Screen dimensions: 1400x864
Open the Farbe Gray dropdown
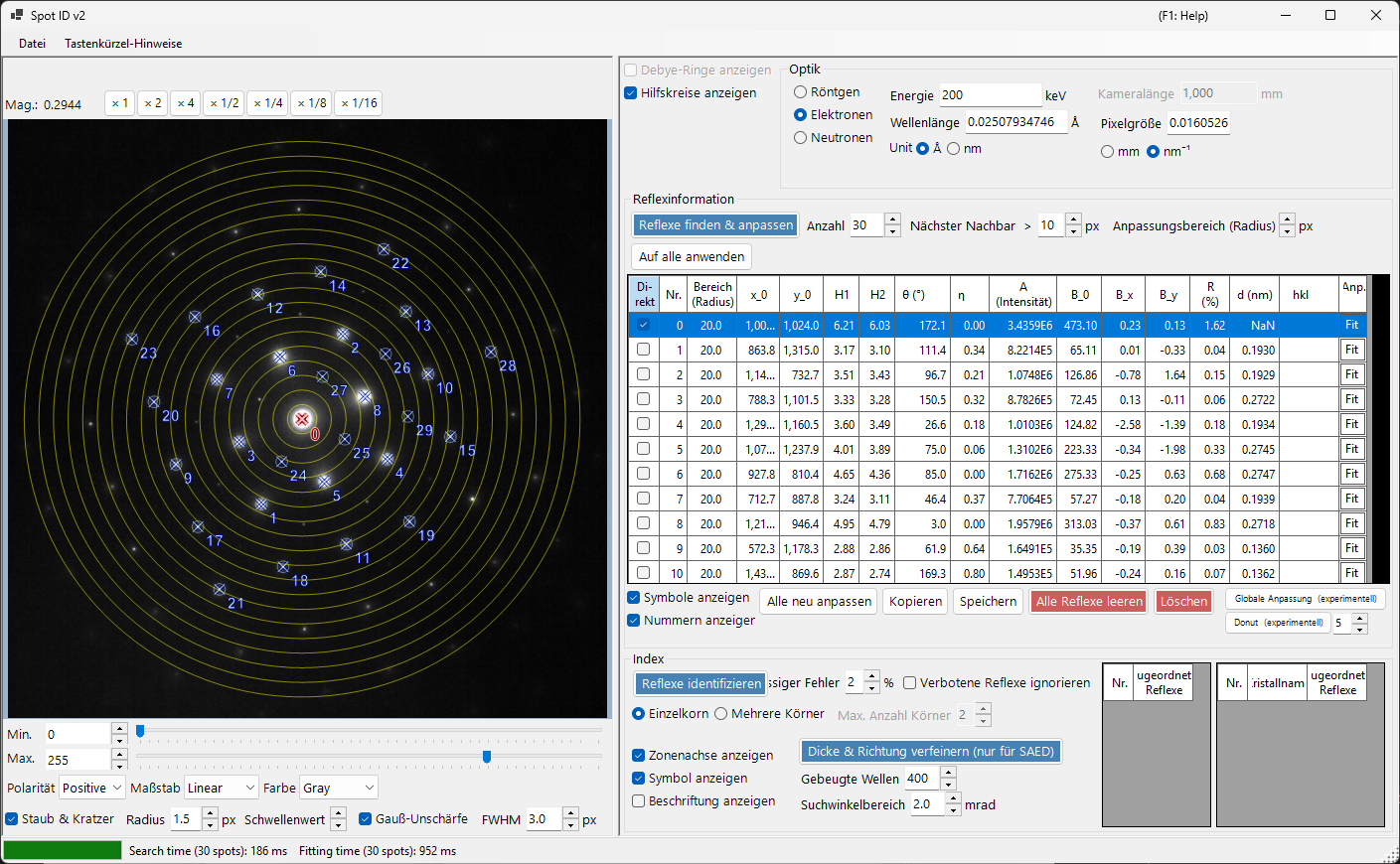click(339, 788)
